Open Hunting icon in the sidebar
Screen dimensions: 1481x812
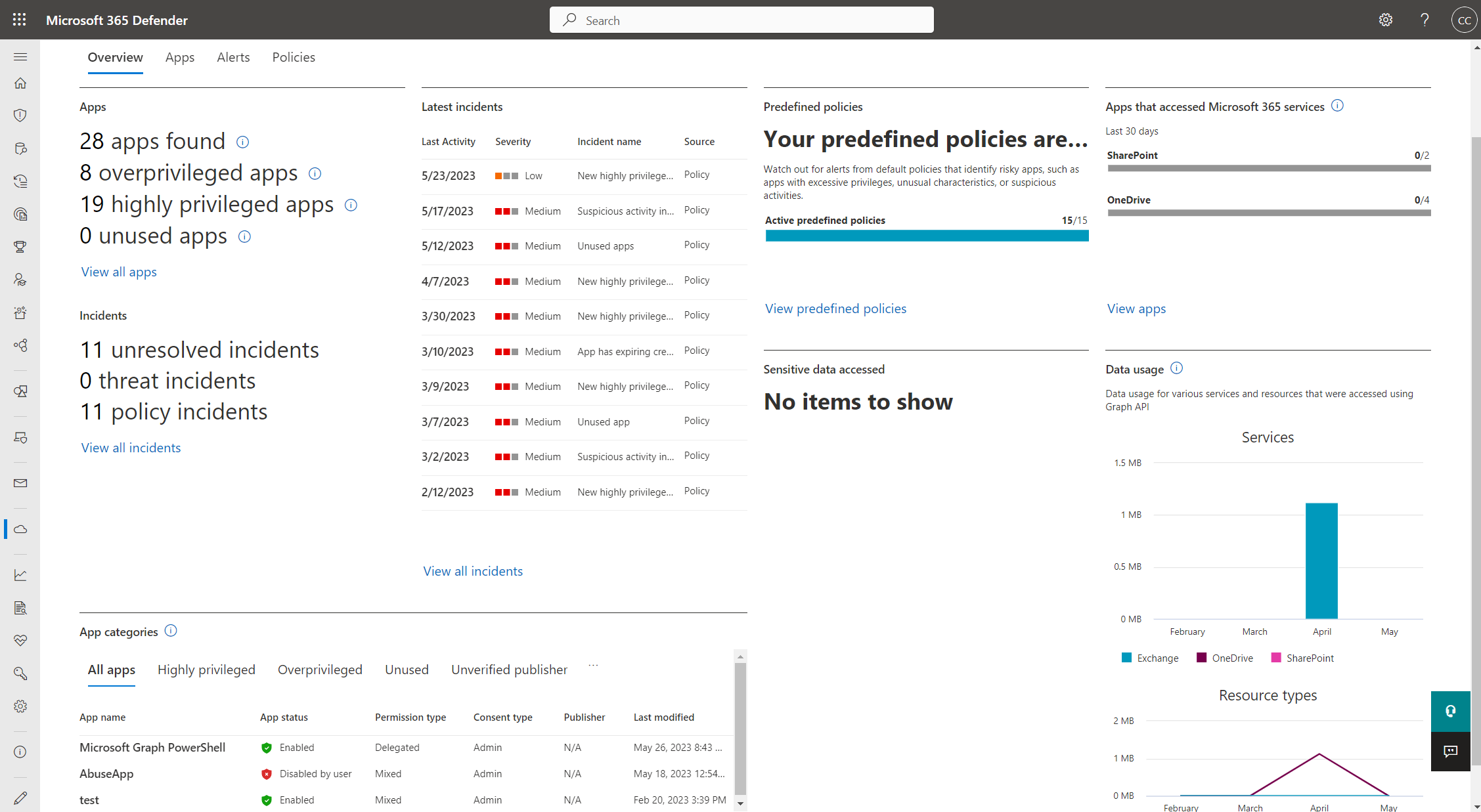[x=20, y=148]
